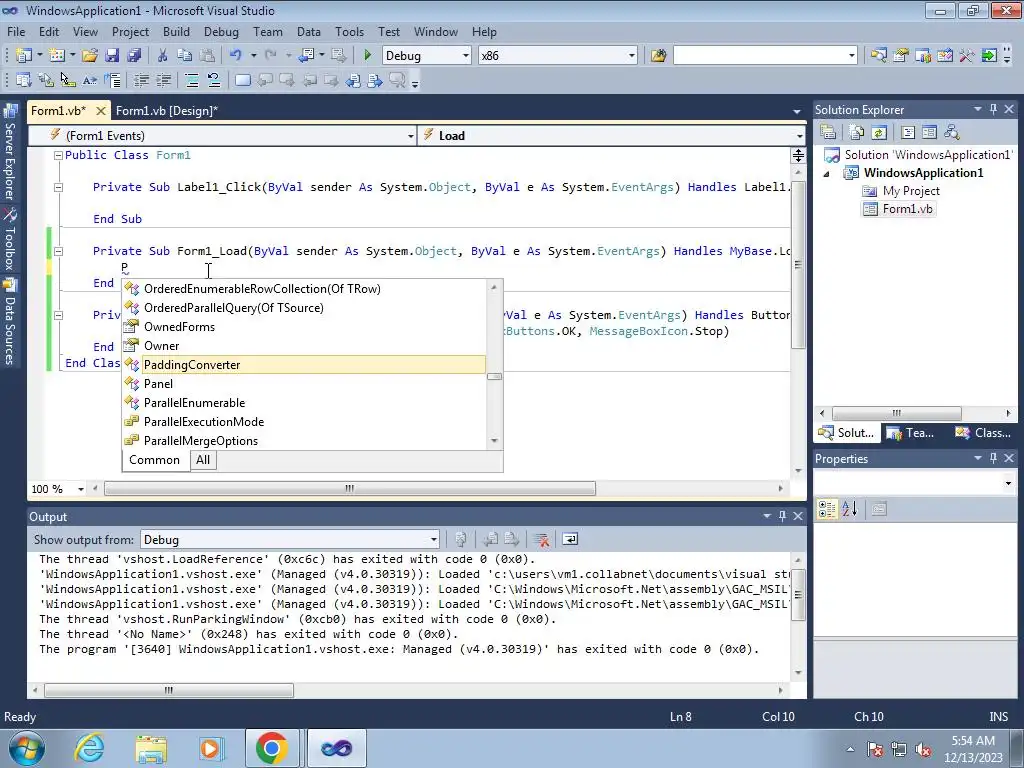This screenshot has width=1024, height=768.
Task: Click View Class Diagram in Solution Explorer
Action: tap(952, 133)
